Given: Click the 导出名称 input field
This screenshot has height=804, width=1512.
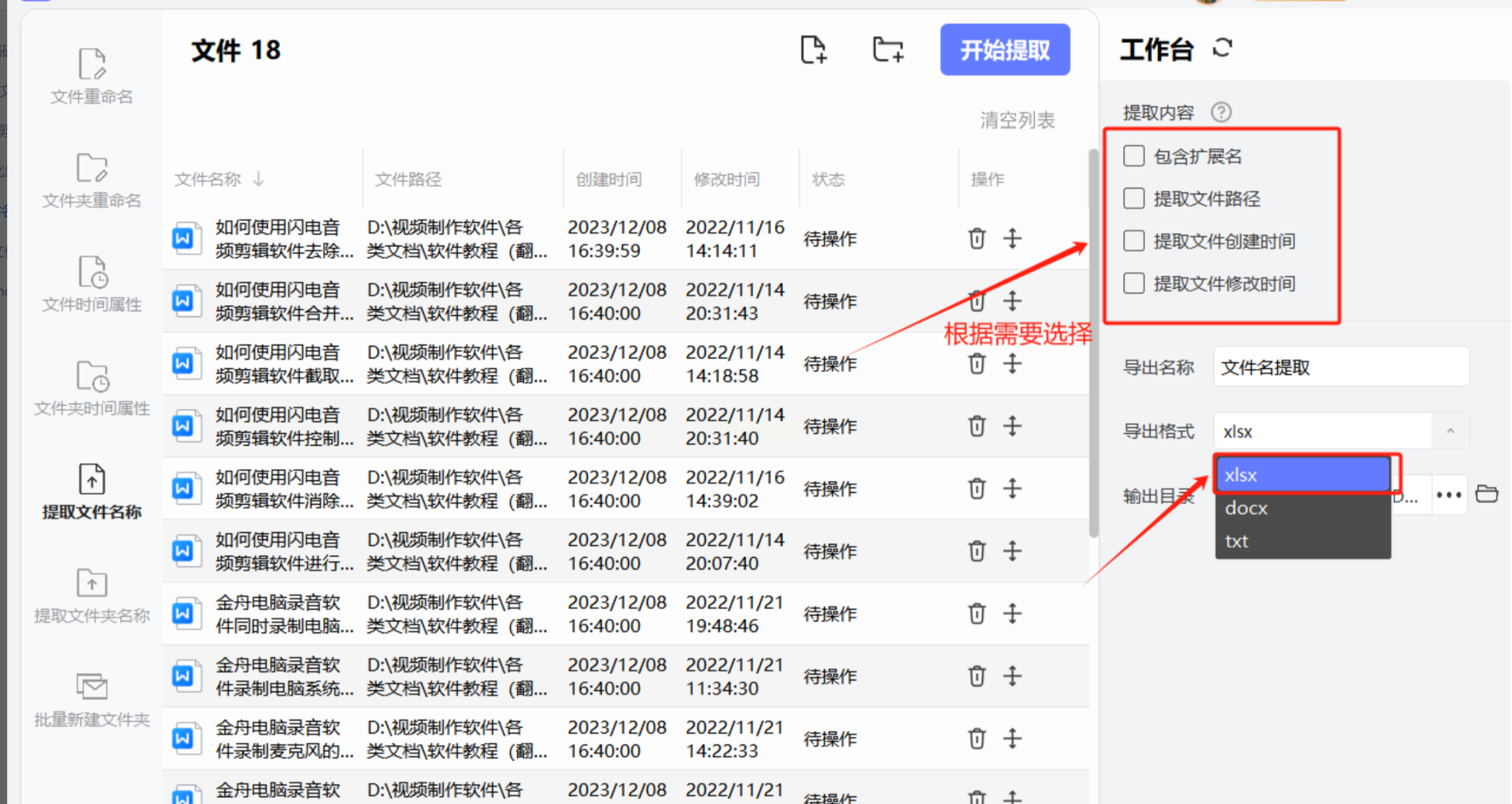Looking at the screenshot, I should tap(1340, 367).
